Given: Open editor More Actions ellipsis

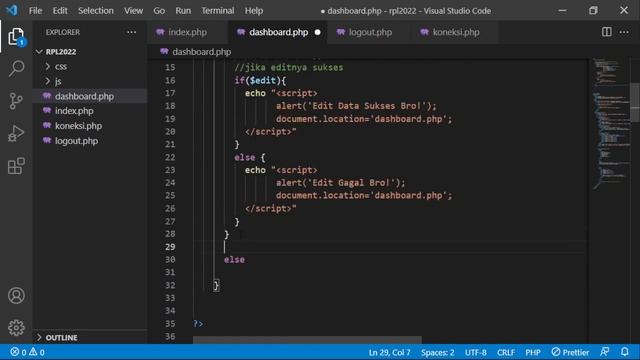Looking at the screenshot, I should [624, 32].
